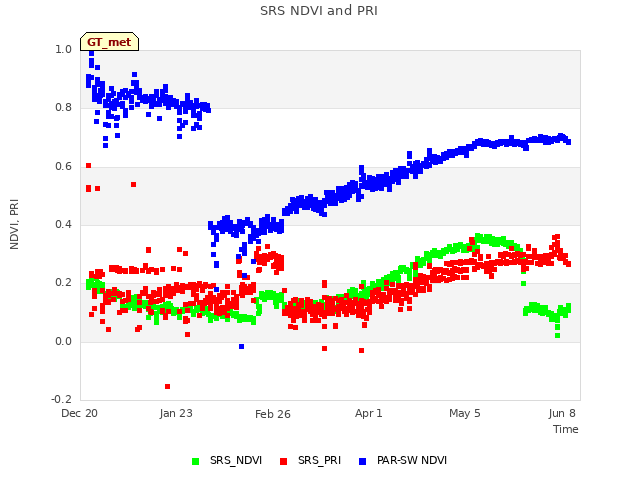This screenshot has width=640, height=480.
Task: Click the 1.0 y-axis tick label
Action: 63,49
